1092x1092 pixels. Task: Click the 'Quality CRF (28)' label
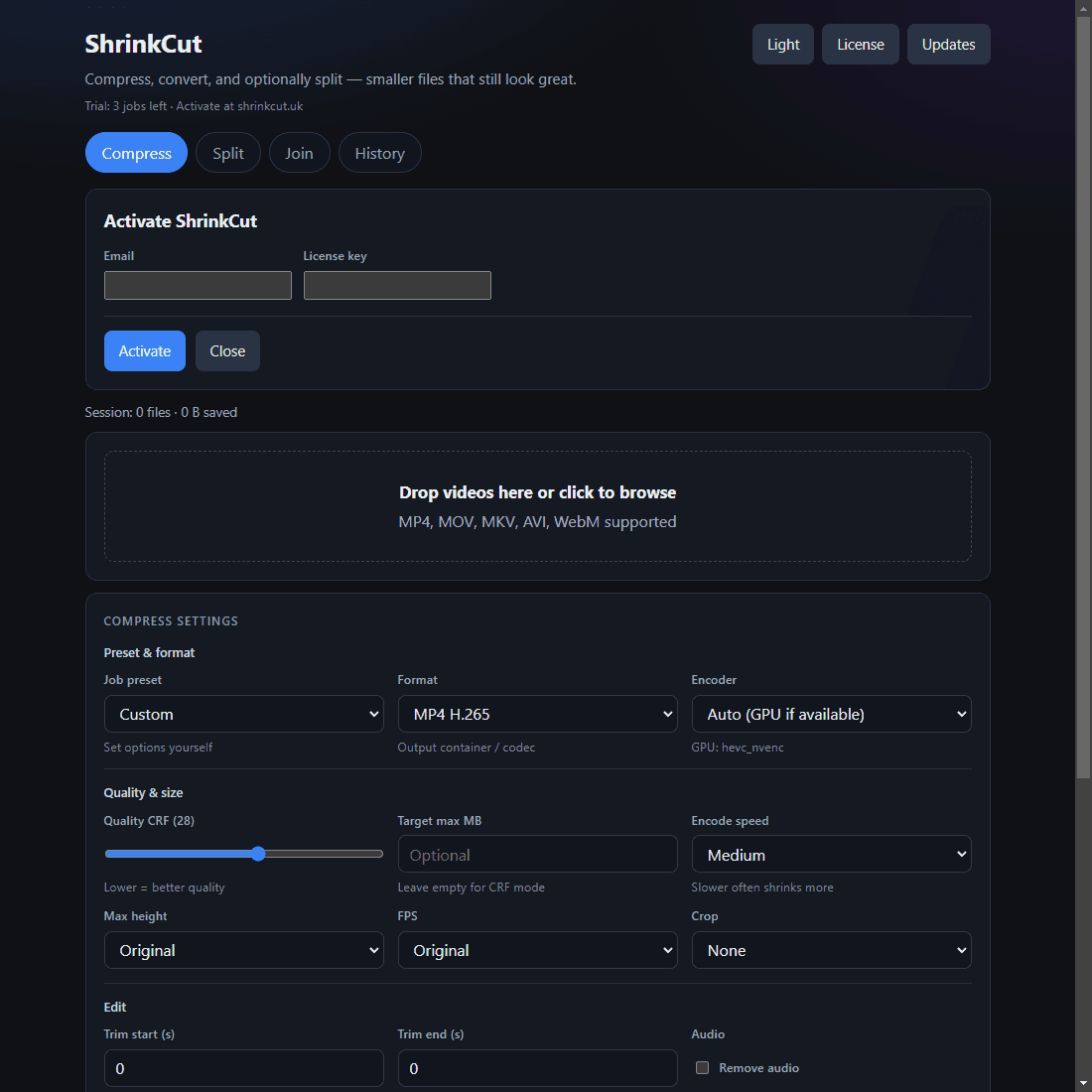coord(149,820)
